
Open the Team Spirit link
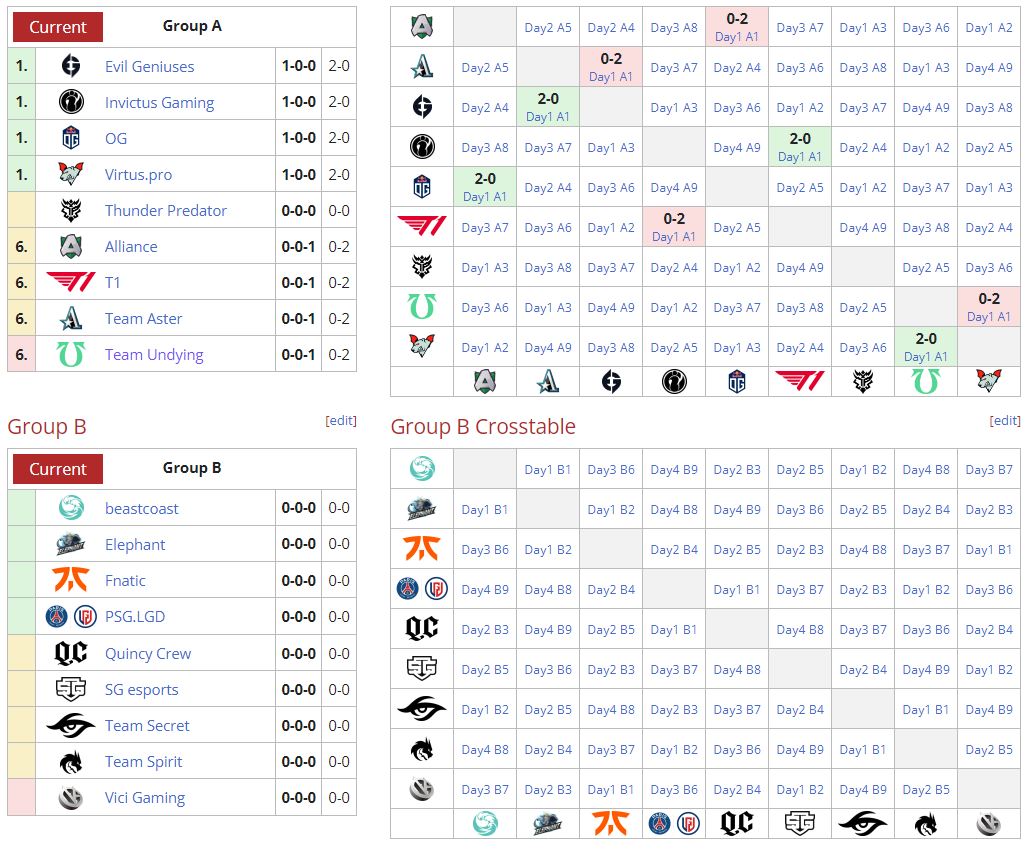143,762
